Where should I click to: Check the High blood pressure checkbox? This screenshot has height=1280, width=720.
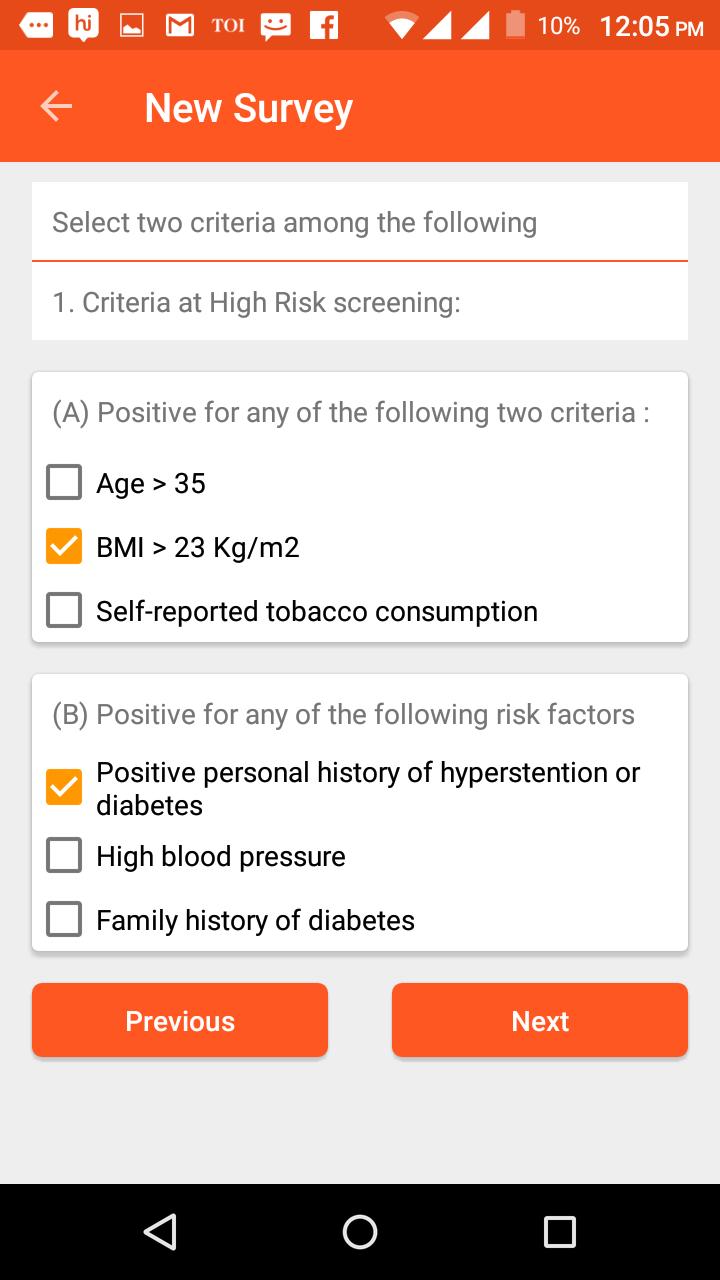click(x=64, y=856)
